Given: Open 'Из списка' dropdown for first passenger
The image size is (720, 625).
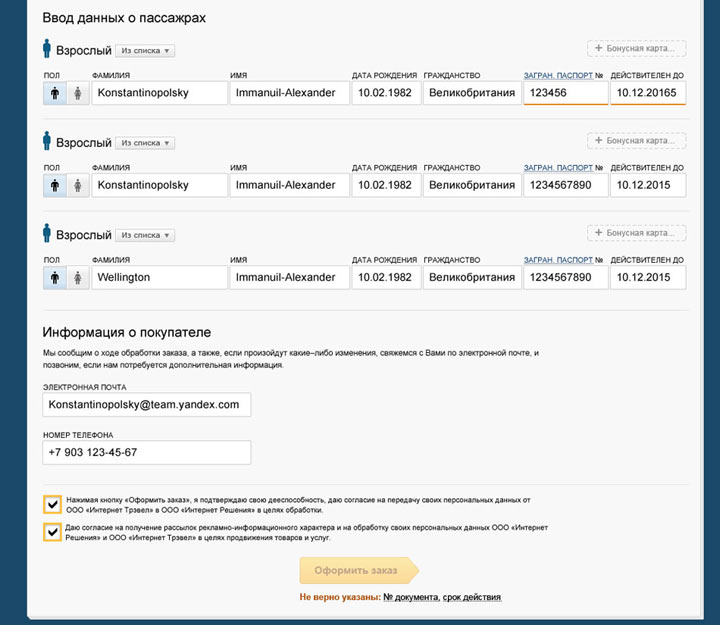Looking at the screenshot, I should [145, 50].
